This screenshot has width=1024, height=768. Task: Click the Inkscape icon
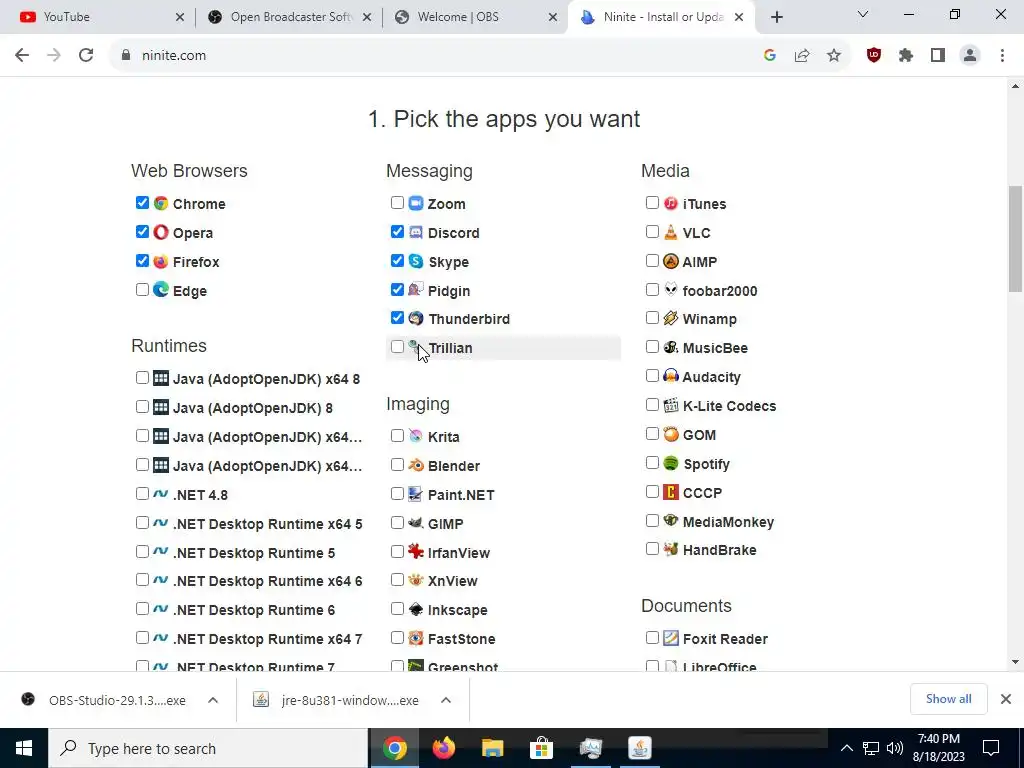[x=416, y=609]
